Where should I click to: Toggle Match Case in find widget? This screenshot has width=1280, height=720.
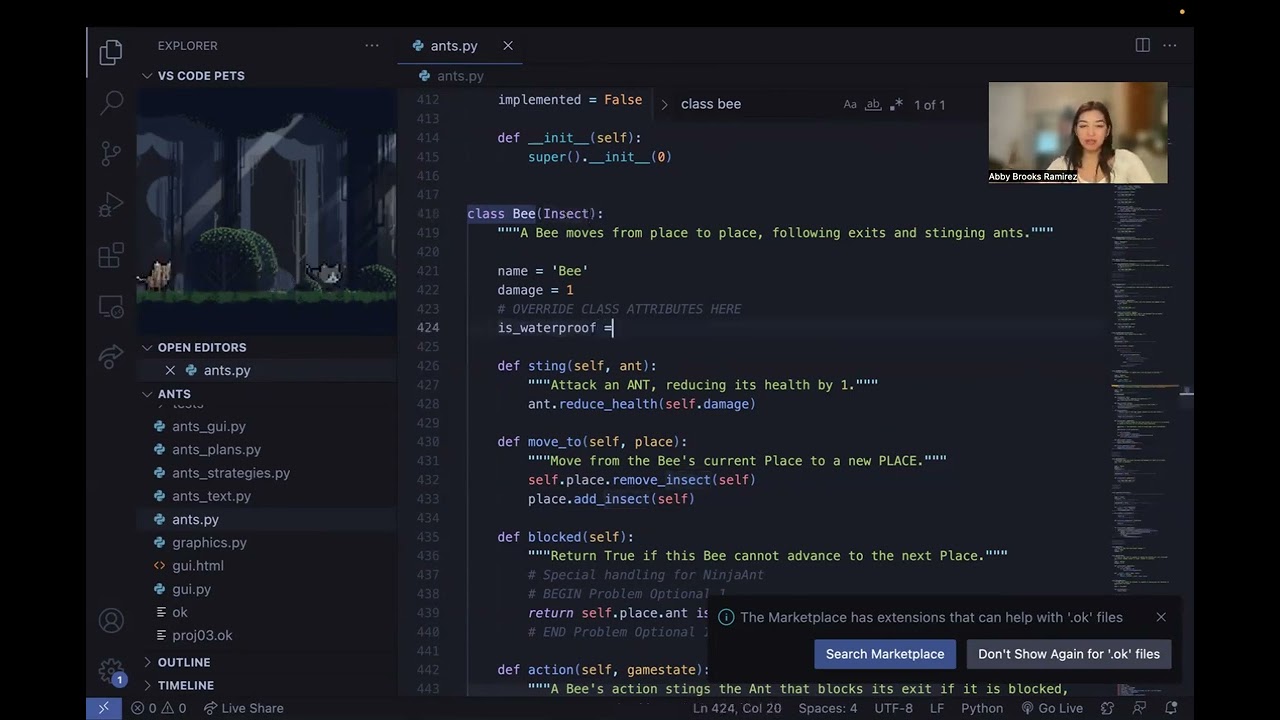click(850, 104)
